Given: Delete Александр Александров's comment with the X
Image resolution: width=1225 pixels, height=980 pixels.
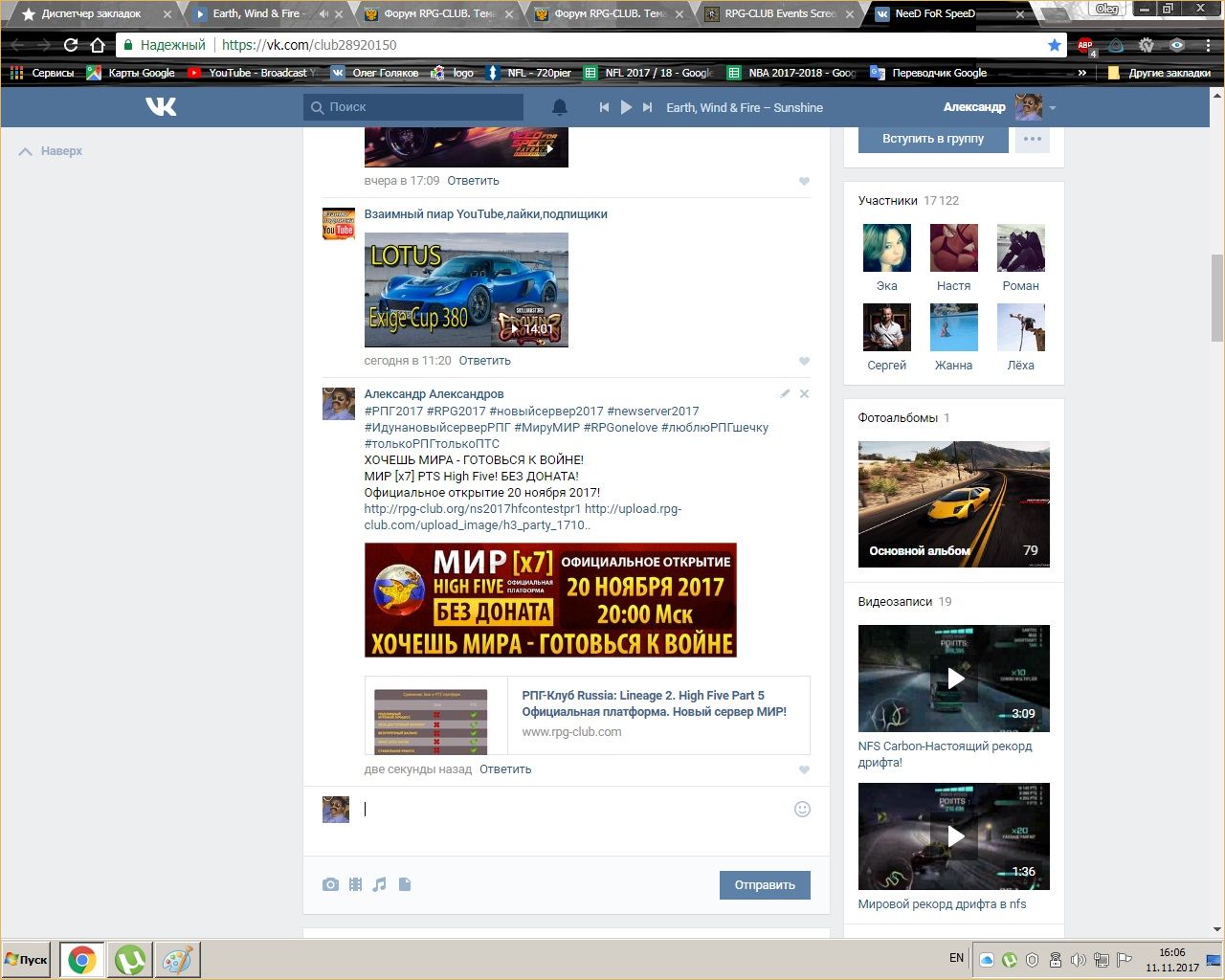Looking at the screenshot, I should click(x=804, y=393).
